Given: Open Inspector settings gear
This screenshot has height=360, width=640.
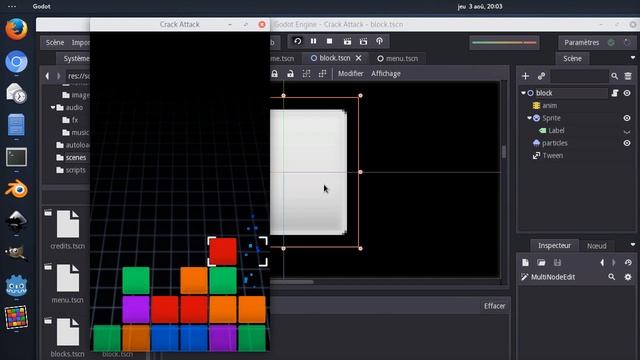Looking at the screenshot, I should (x=628, y=277).
